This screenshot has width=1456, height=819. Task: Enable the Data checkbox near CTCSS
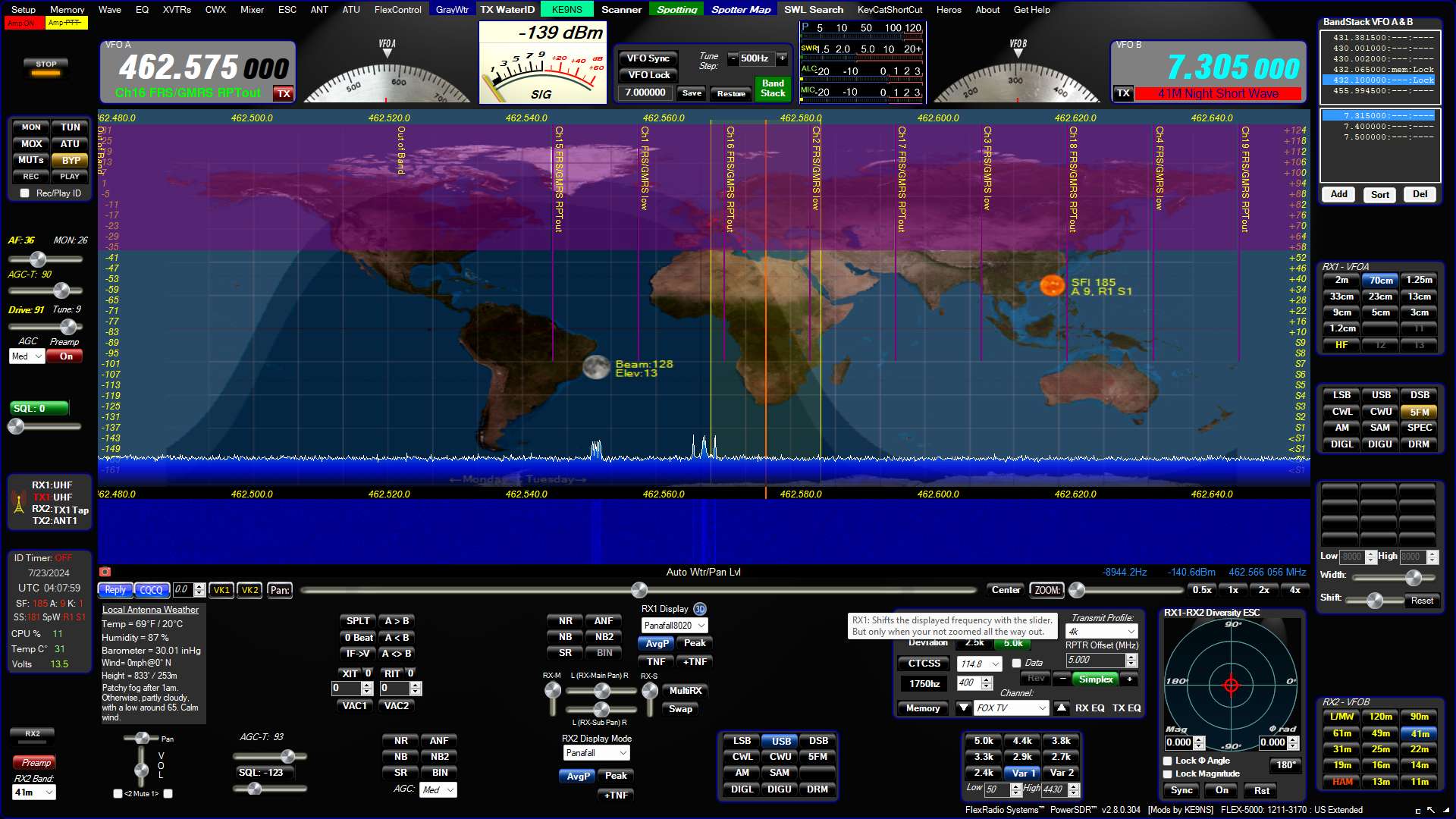click(1017, 663)
